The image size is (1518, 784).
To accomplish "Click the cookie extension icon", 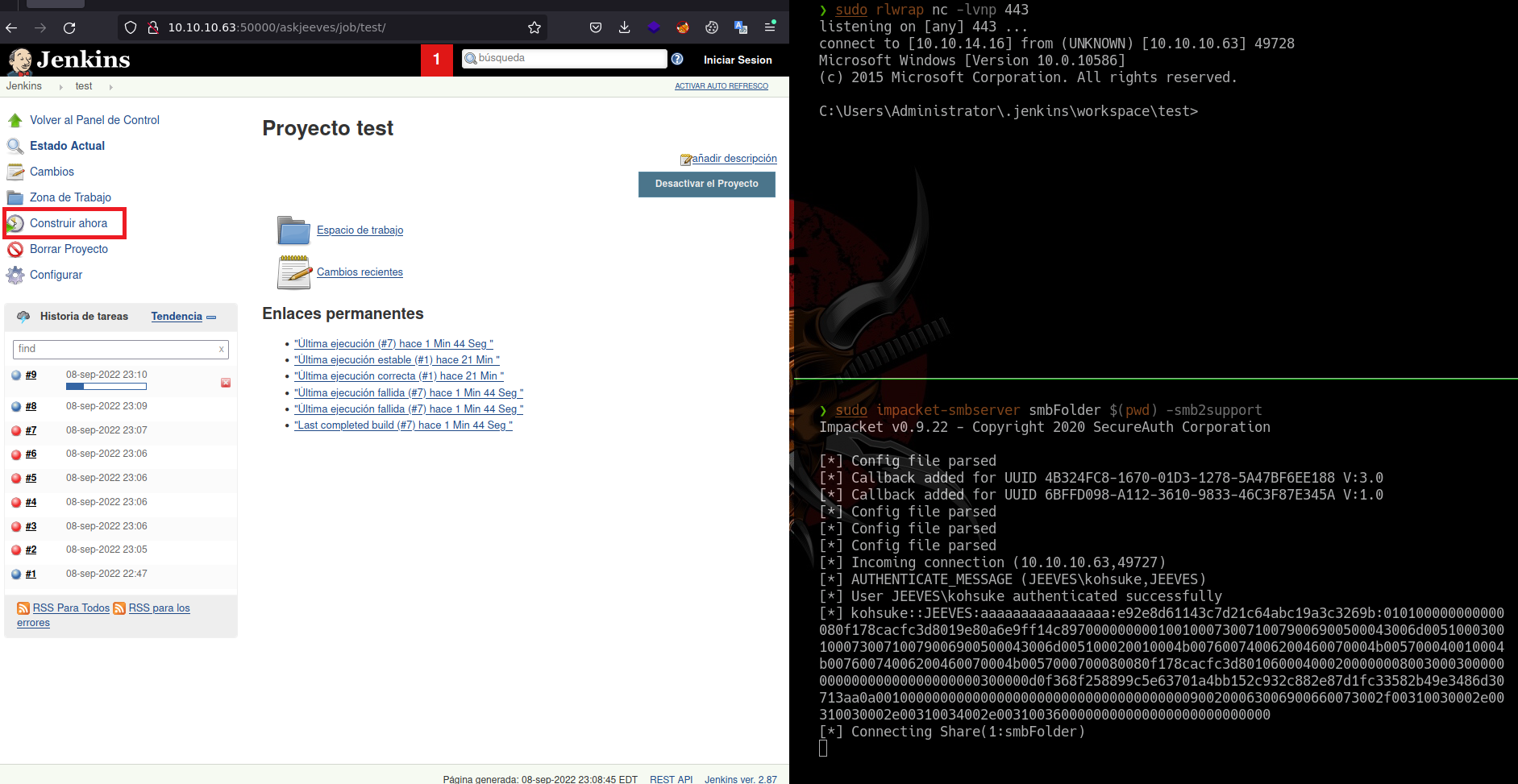I will (x=712, y=27).
